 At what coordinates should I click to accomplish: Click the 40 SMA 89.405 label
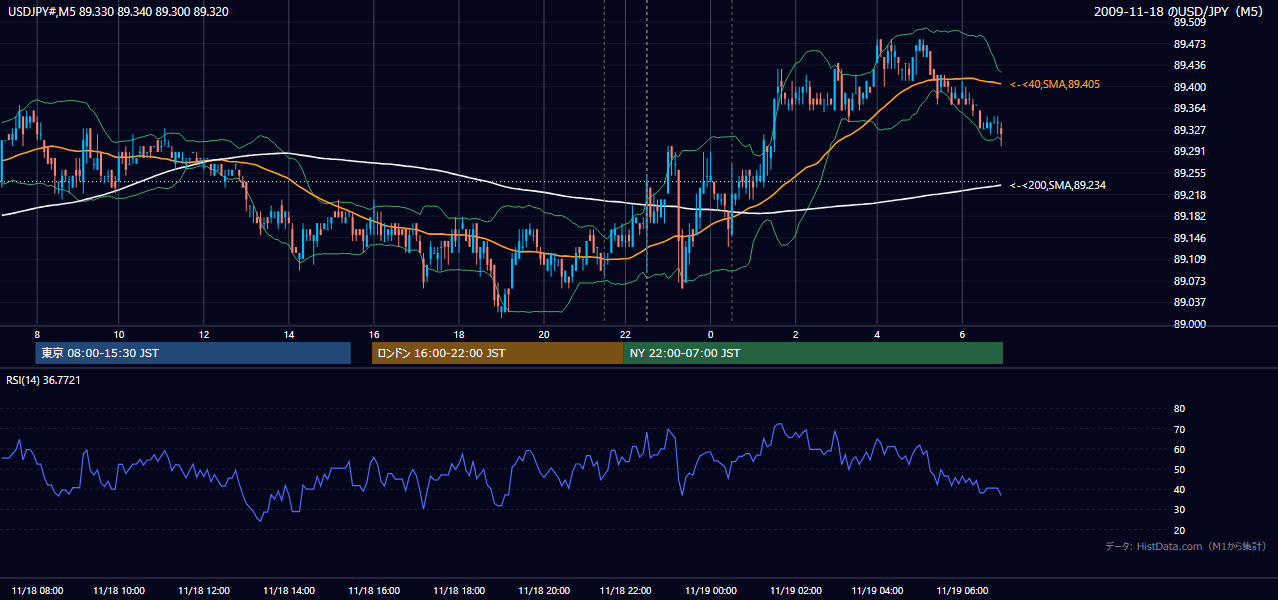pos(1055,85)
